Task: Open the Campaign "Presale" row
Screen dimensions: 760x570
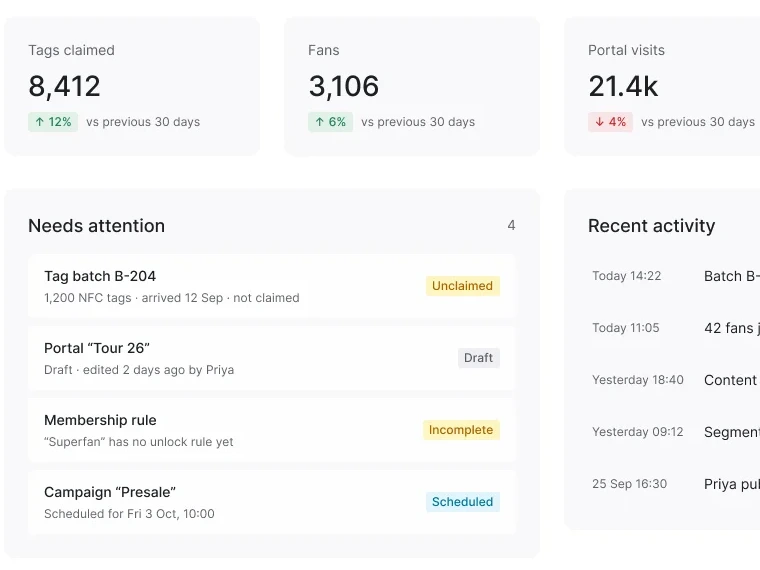Action: point(272,502)
